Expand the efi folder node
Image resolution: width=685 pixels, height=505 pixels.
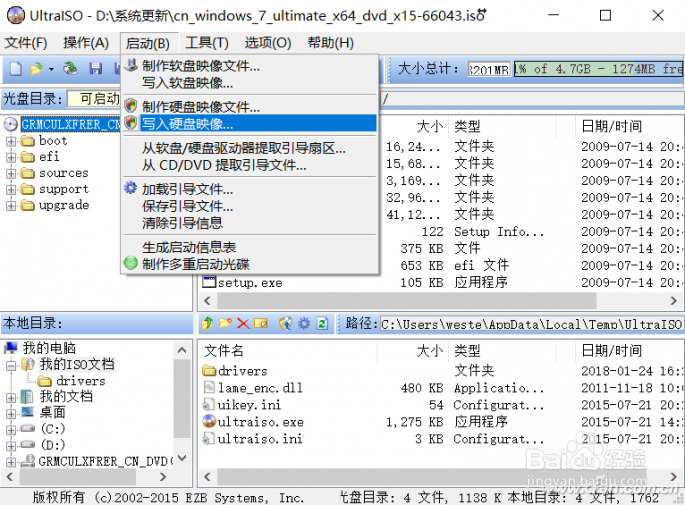(x=11, y=158)
